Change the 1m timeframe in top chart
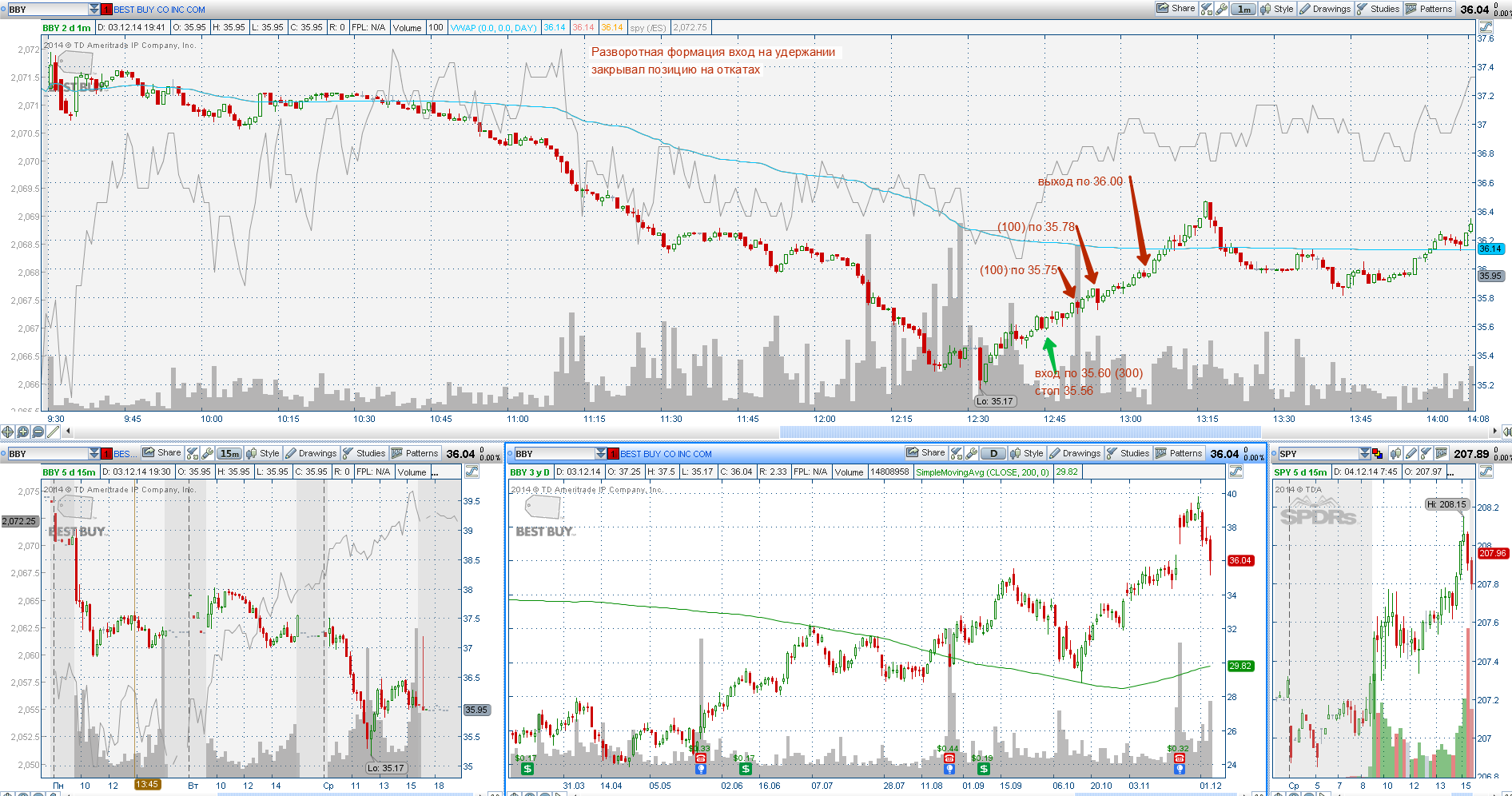Image resolution: width=1512 pixels, height=796 pixels. pos(1243,9)
